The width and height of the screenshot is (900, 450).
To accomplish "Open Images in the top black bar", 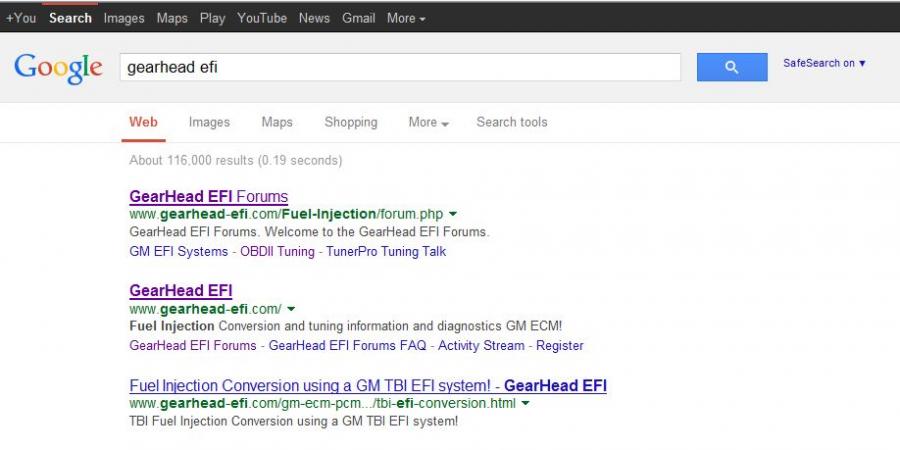I will point(124,18).
